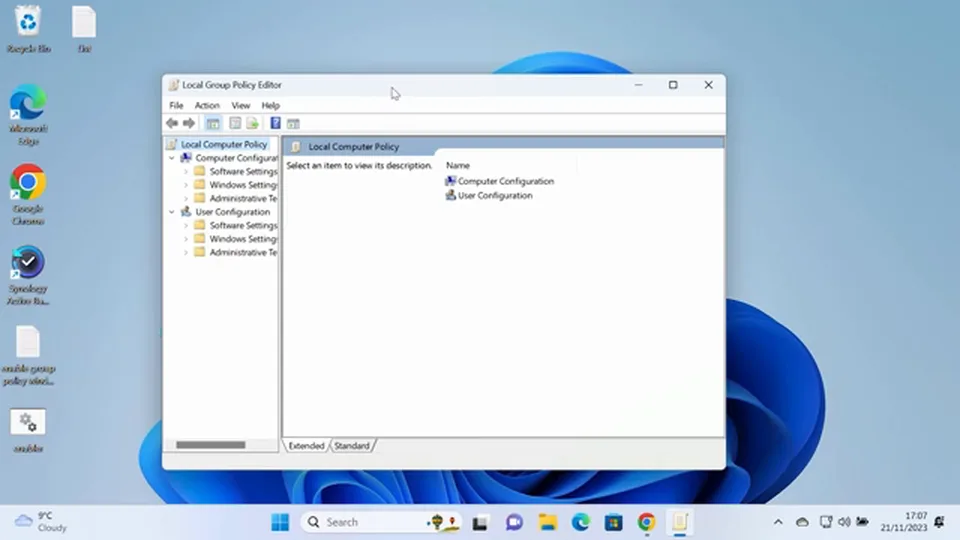
Task: Click the Properties toolbar icon
Action: click(235, 123)
